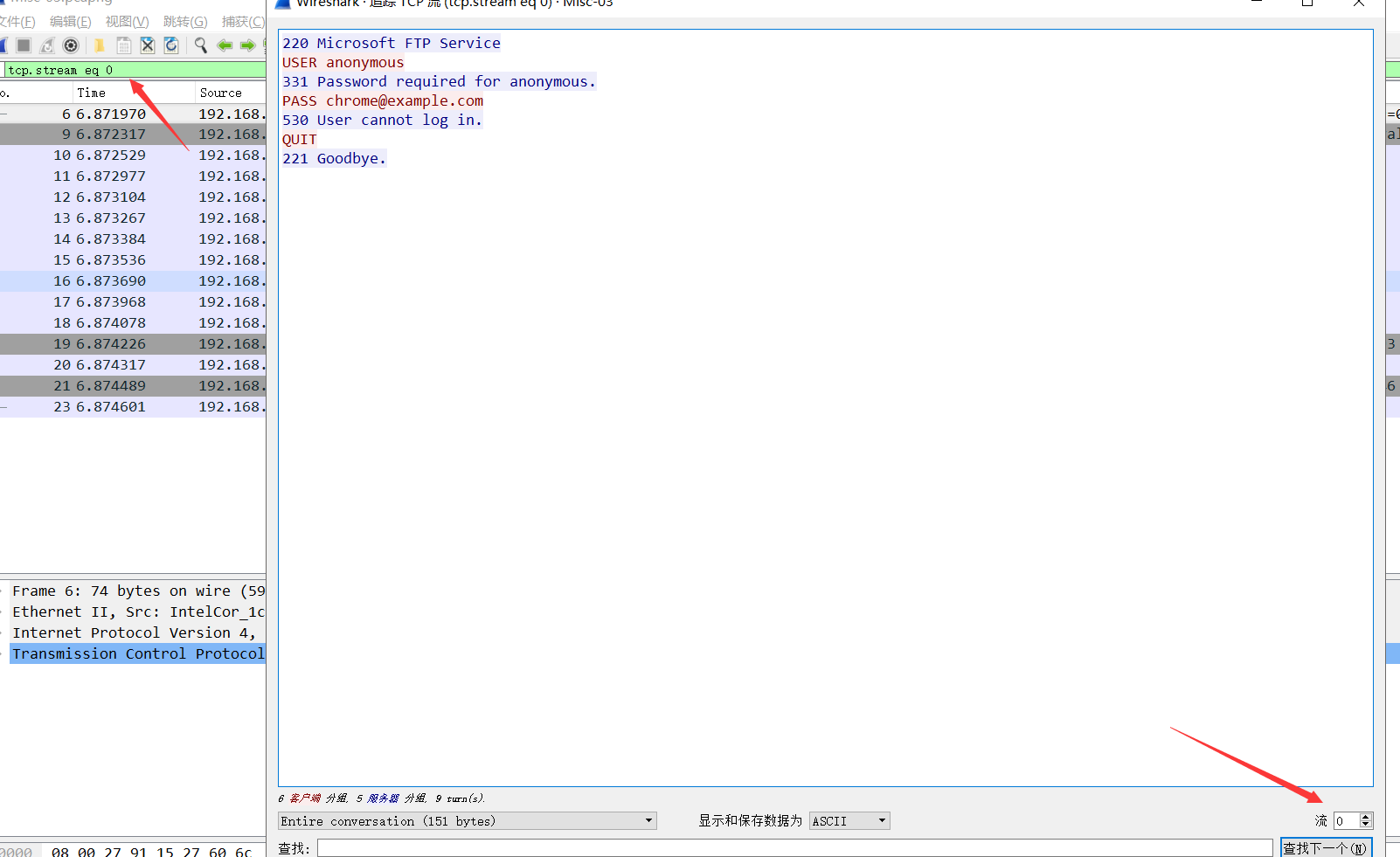Click the stop capture square icon
The image size is (1400, 857).
tap(24, 45)
